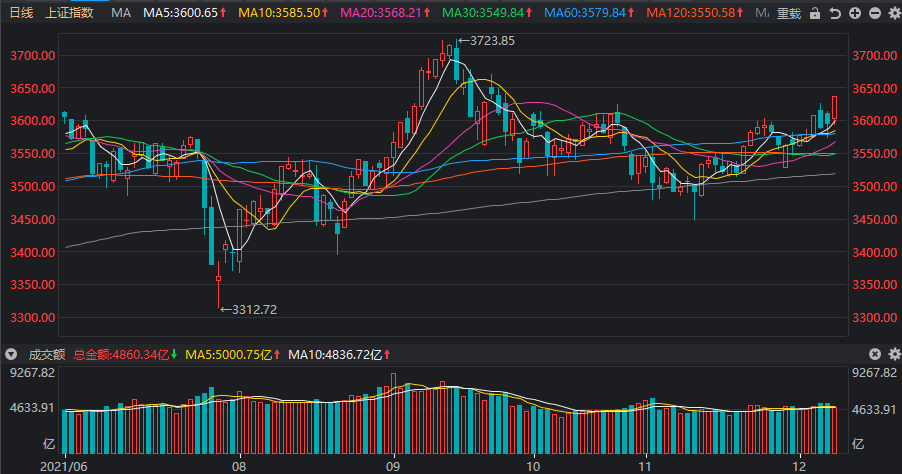Viewport: 902px width, 474px height.
Task: Click the undo arrow icon
Action: tap(835, 13)
